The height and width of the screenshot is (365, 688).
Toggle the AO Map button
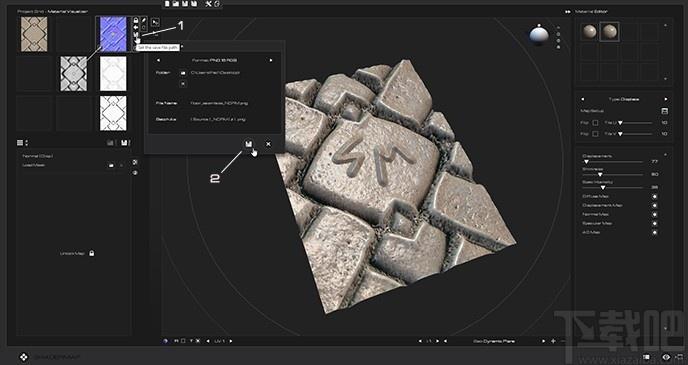[655, 232]
